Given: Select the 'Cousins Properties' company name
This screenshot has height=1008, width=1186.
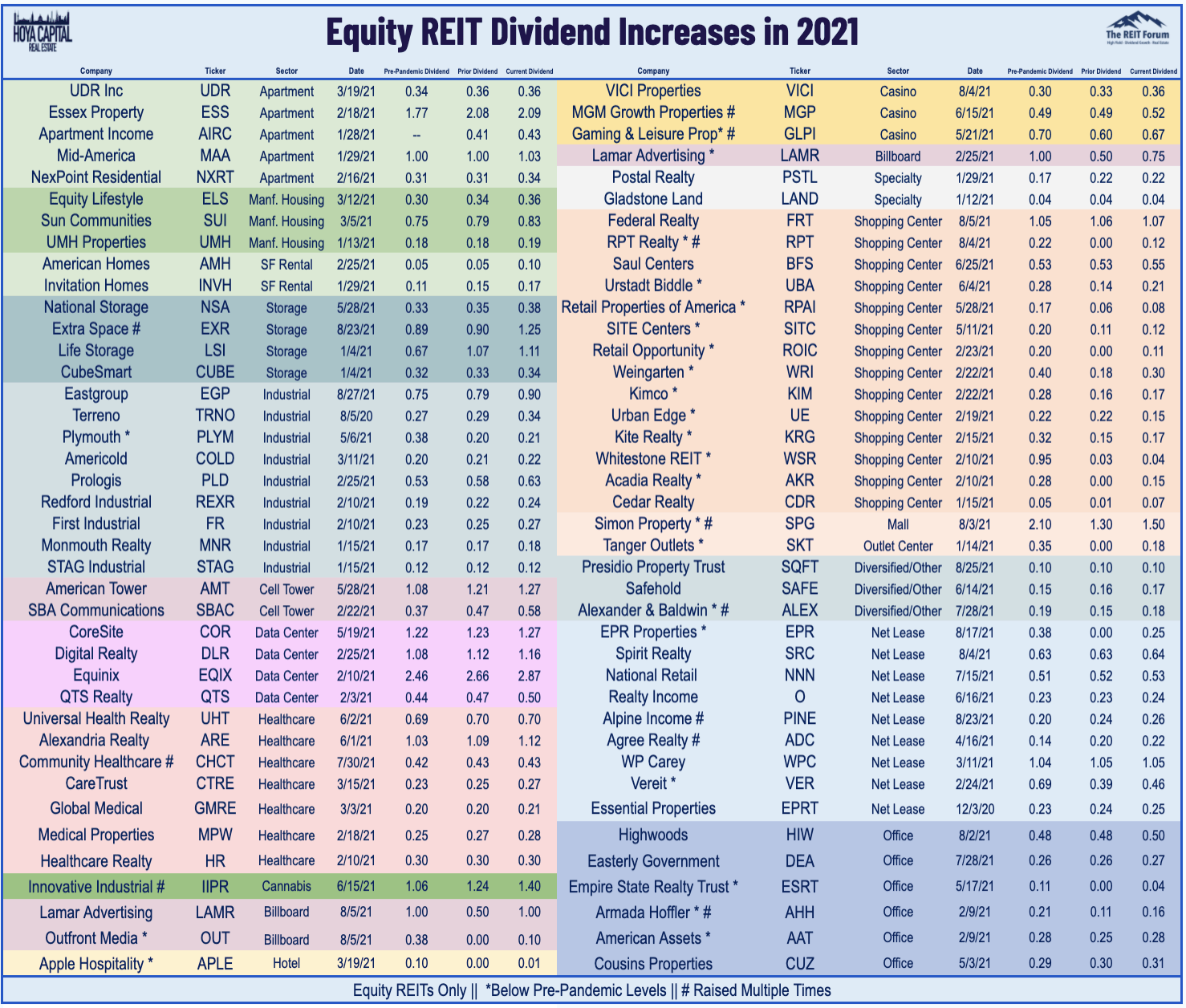Looking at the screenshot, I should coord(653,964).
